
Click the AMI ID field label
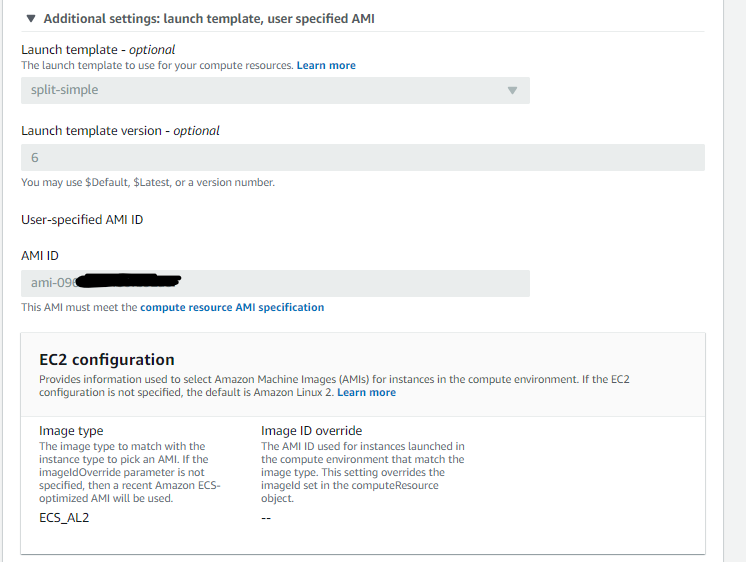point(40,256)
